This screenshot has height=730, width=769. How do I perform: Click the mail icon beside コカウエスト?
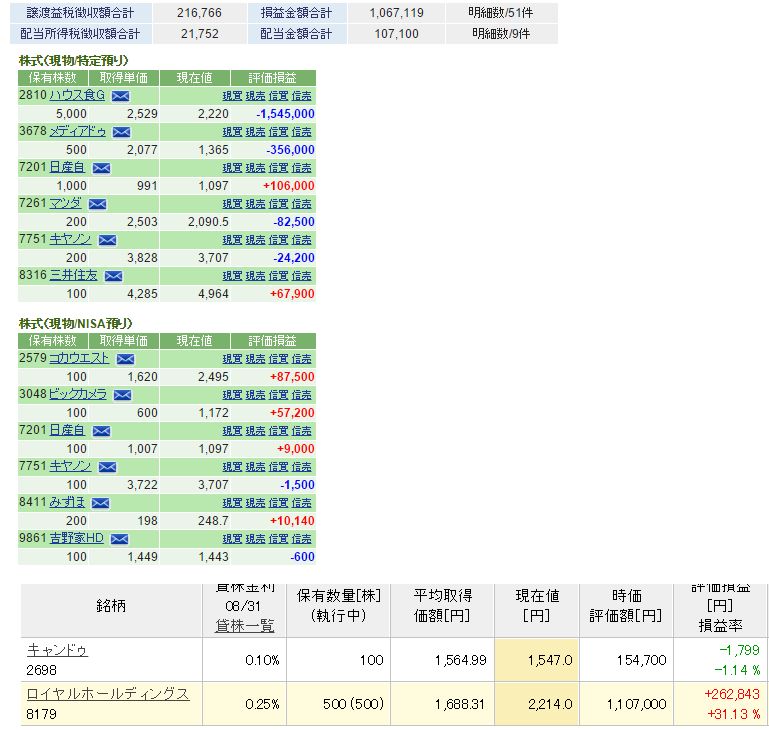[125, 359]
